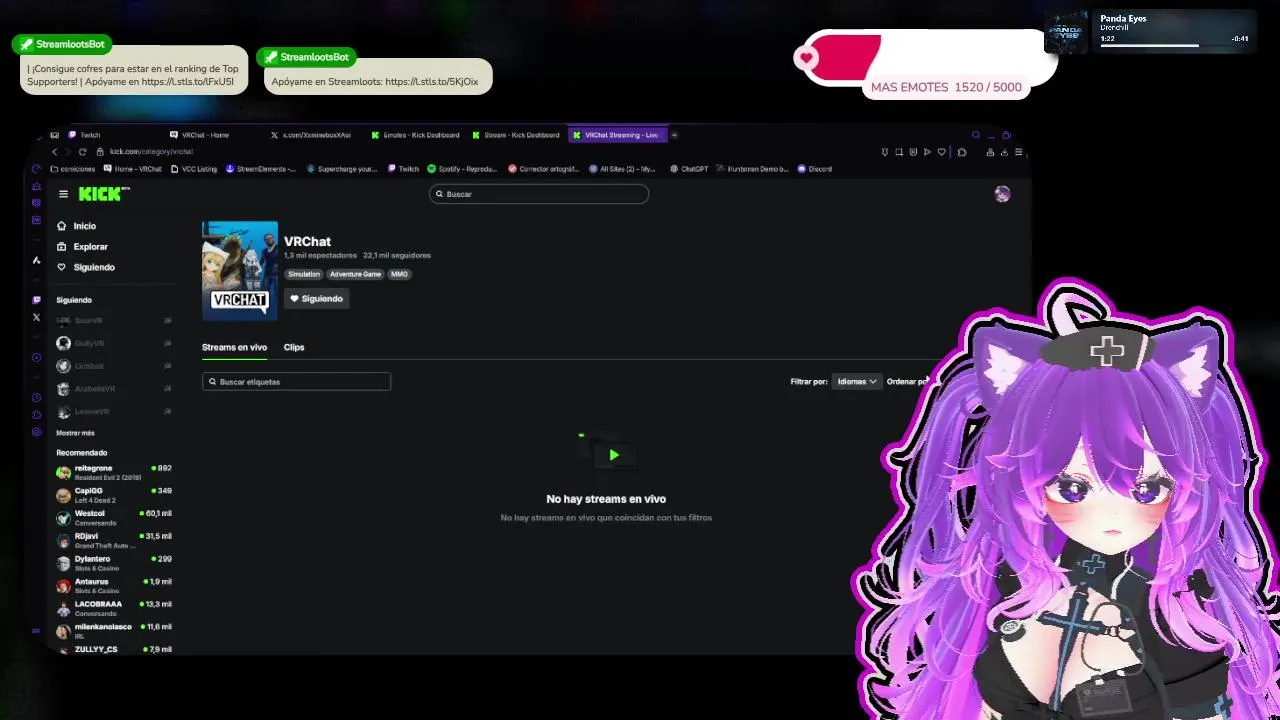Screen dimensions: 1280x720
Task: Open settings gear in browser sidebar
Action: point(37,432)
